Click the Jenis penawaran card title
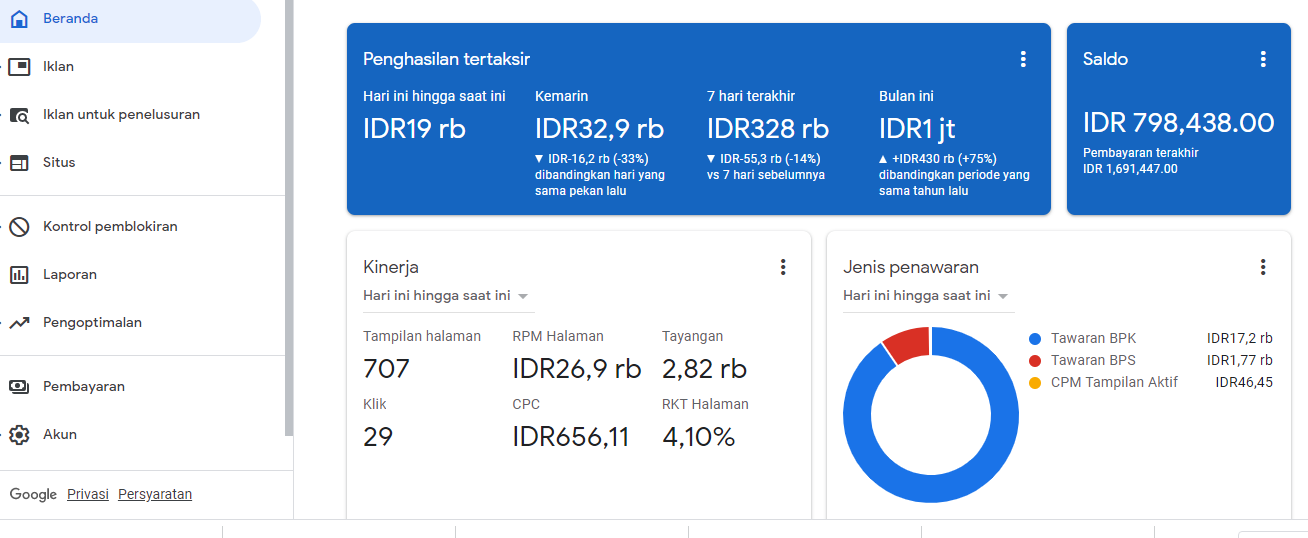The image size is (1308, 538). [911, 267]
